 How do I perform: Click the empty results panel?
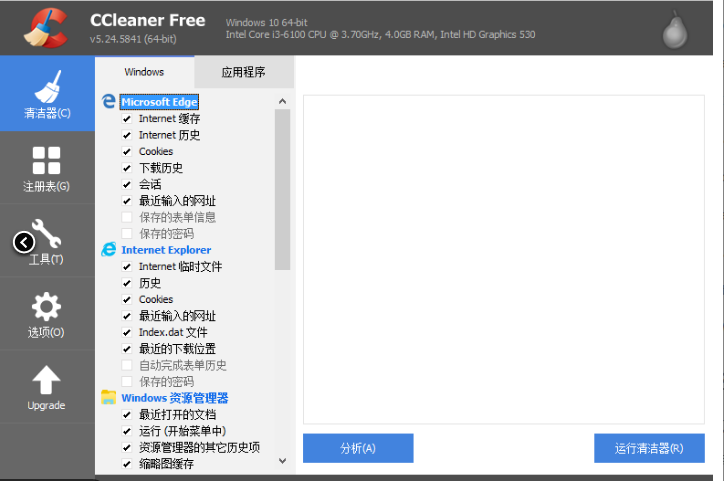(504, 259)
